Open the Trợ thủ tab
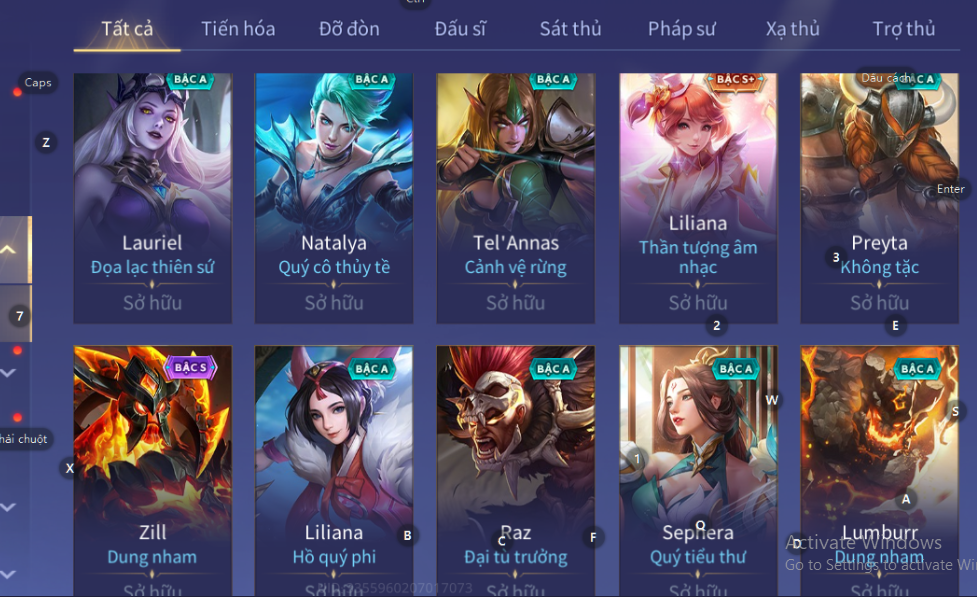Screen dimensions: 977x597 point(903,29)
